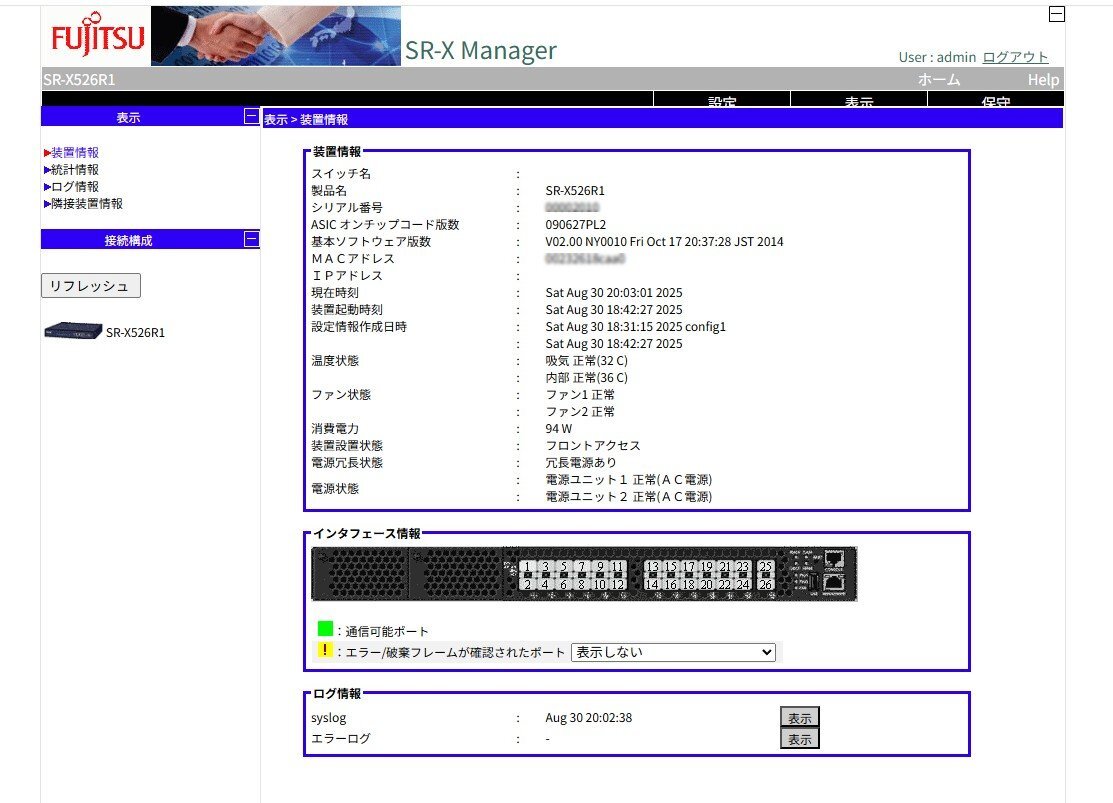1113x803 pixels.
Task: Open the 装置情報 sidebar link
Action: (x=75, y=153)
